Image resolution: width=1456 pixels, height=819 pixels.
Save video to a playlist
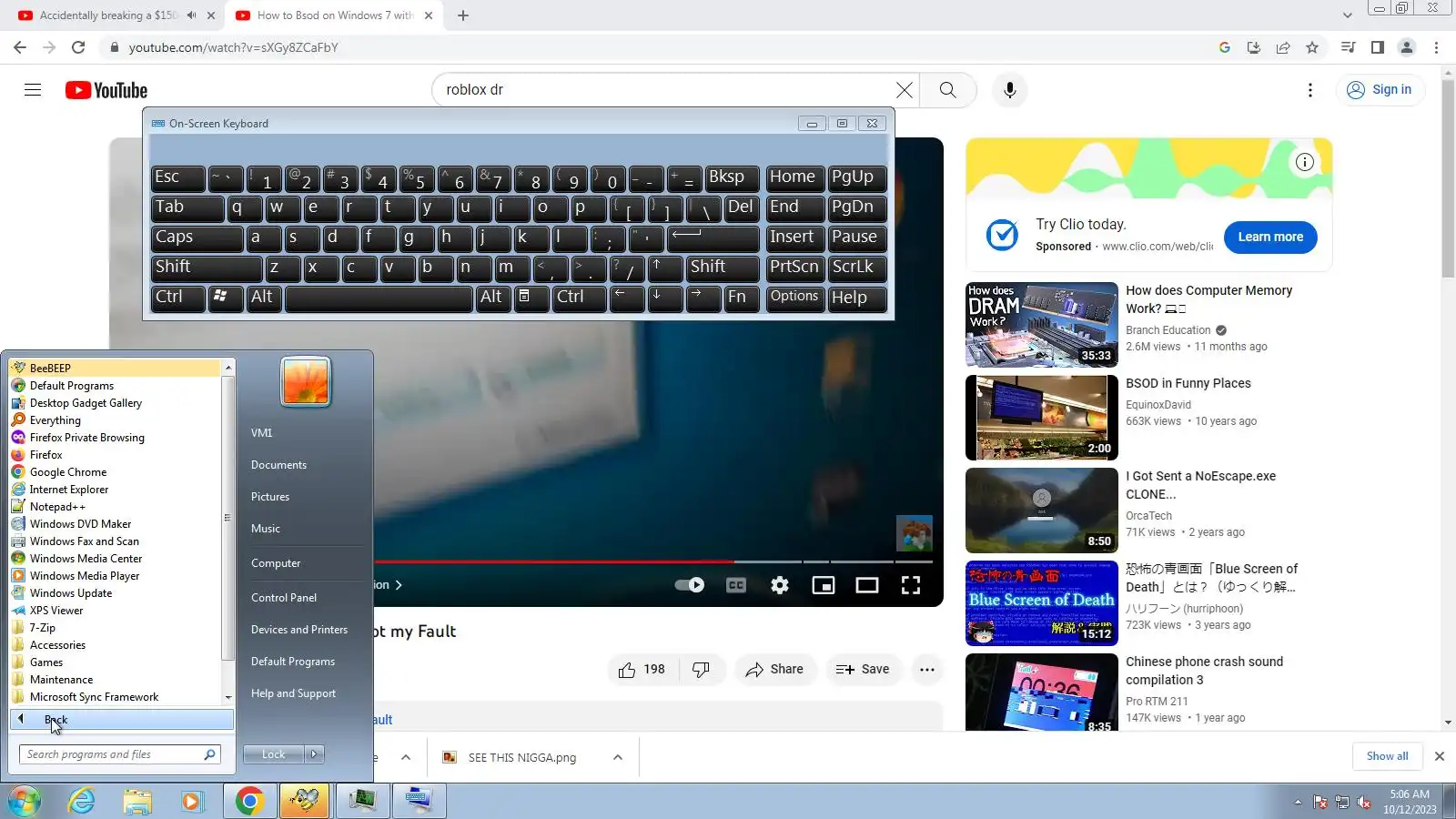(x=863, y=669)
